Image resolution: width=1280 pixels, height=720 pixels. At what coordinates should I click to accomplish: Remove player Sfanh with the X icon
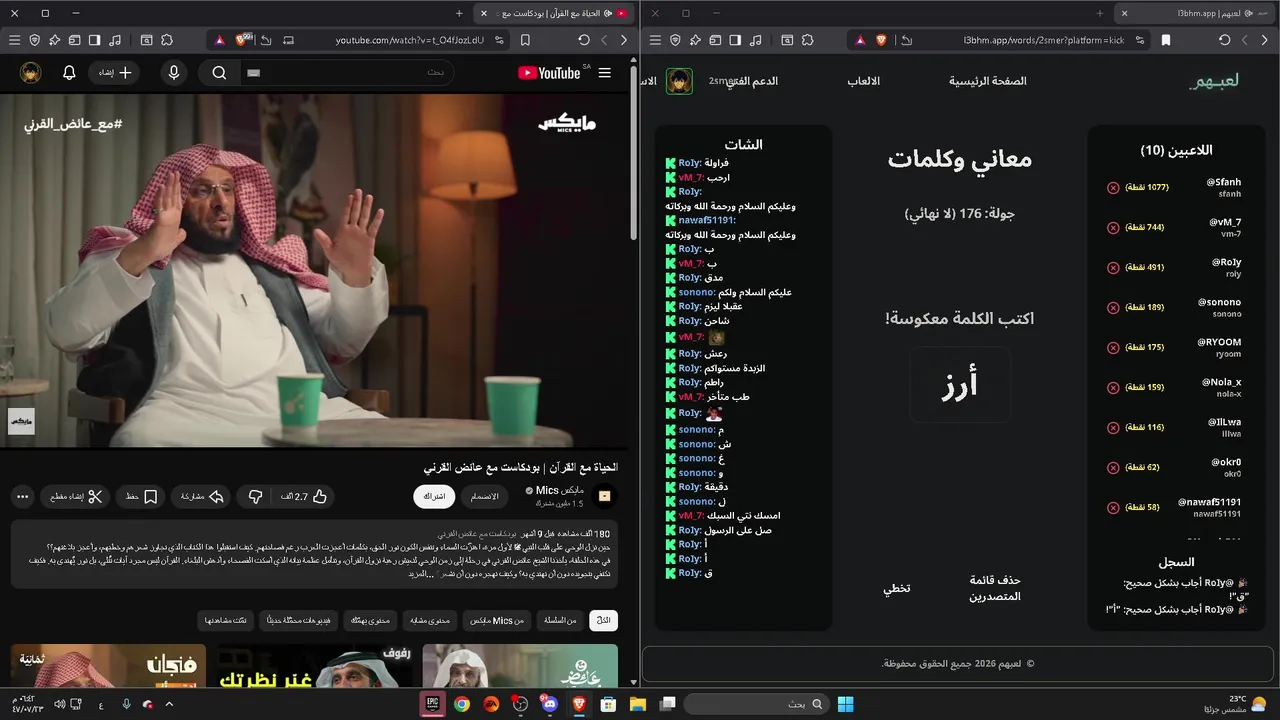[1113, 188]
